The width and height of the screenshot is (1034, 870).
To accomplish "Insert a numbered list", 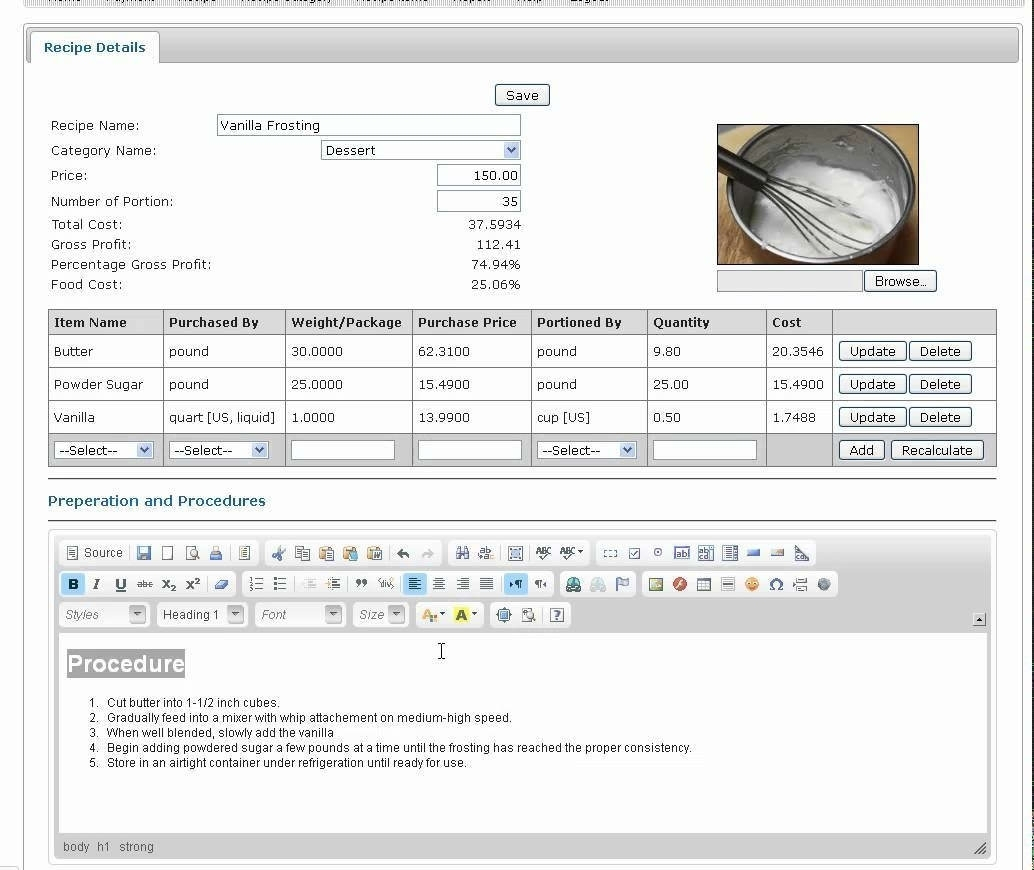I will (x=256, y=585).
